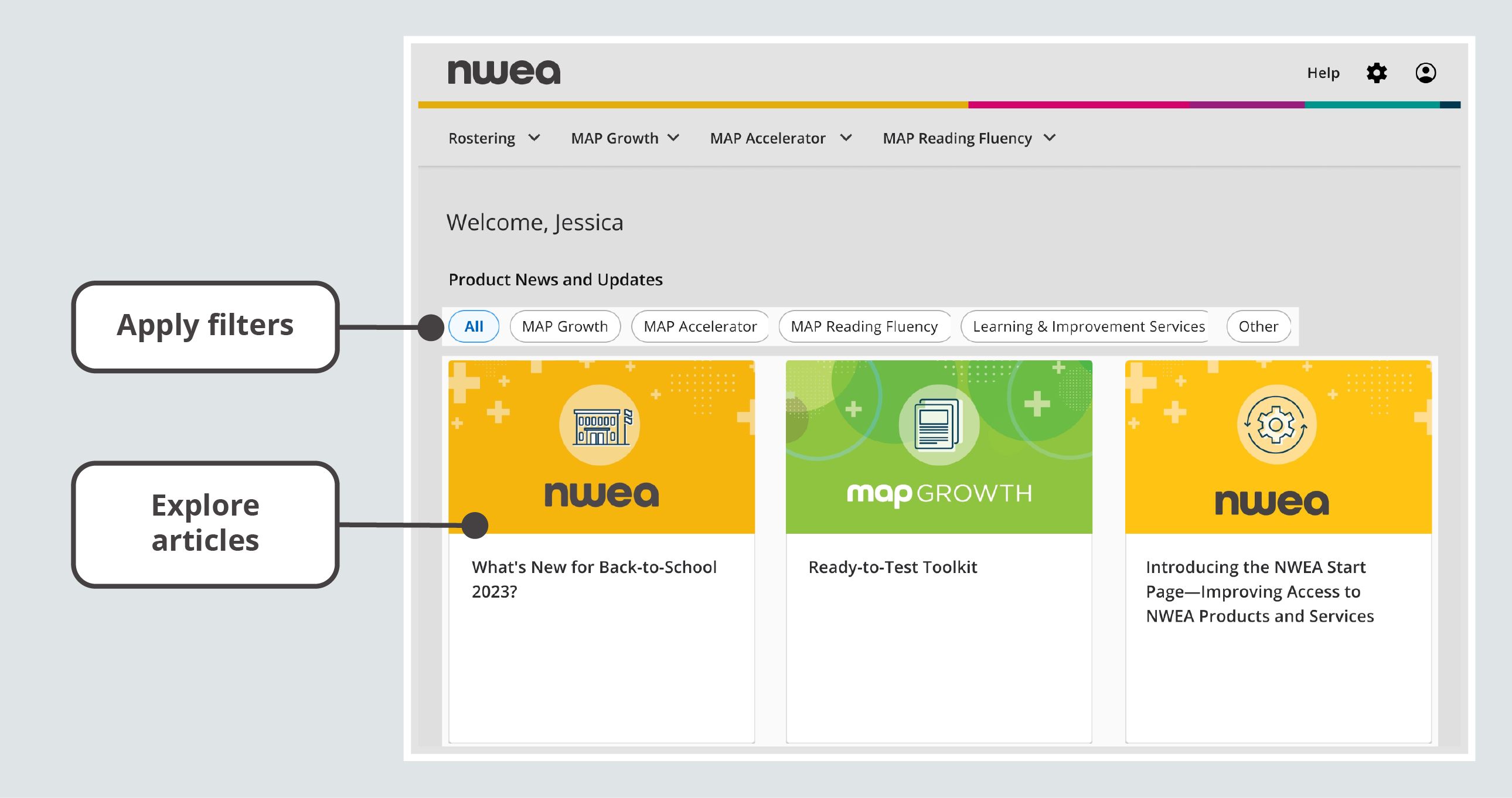Open article What's New for Back-to-School 2023?
Screen dimensions: 1512x798
[594, 578]
